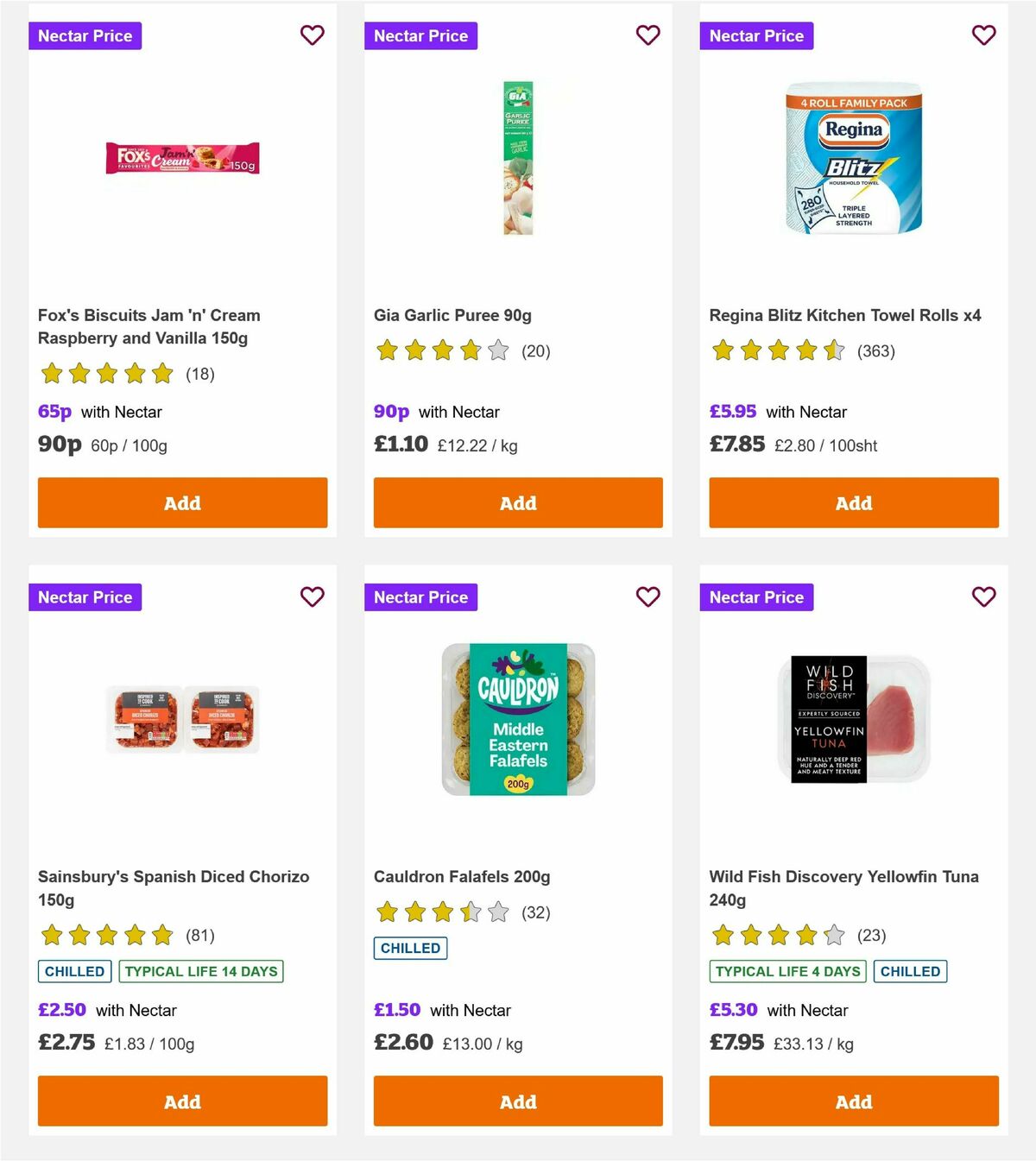Favourite Fox's Biscuits with the heart icon
The height and width of the screenshot is (1161, 1036).
point(312,35)
